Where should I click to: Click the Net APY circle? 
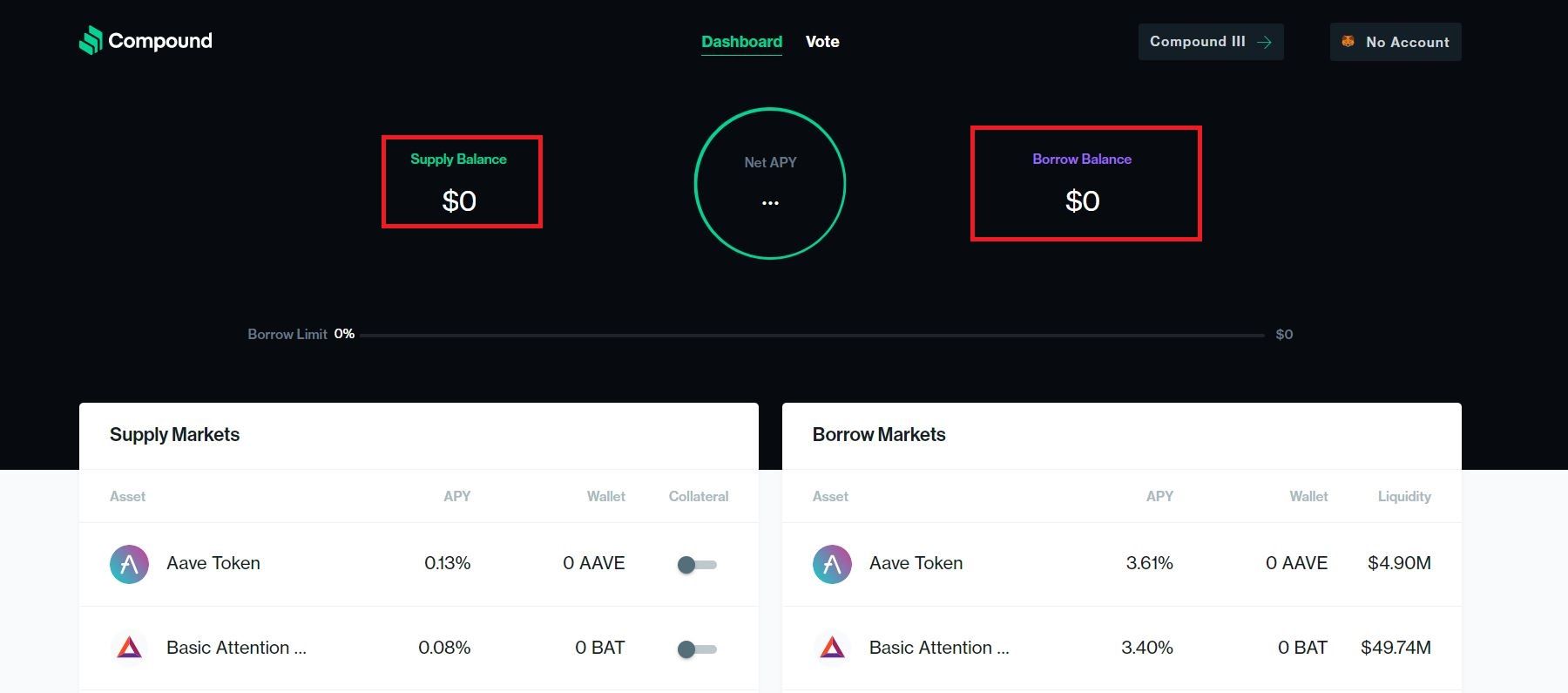[770, 183]
